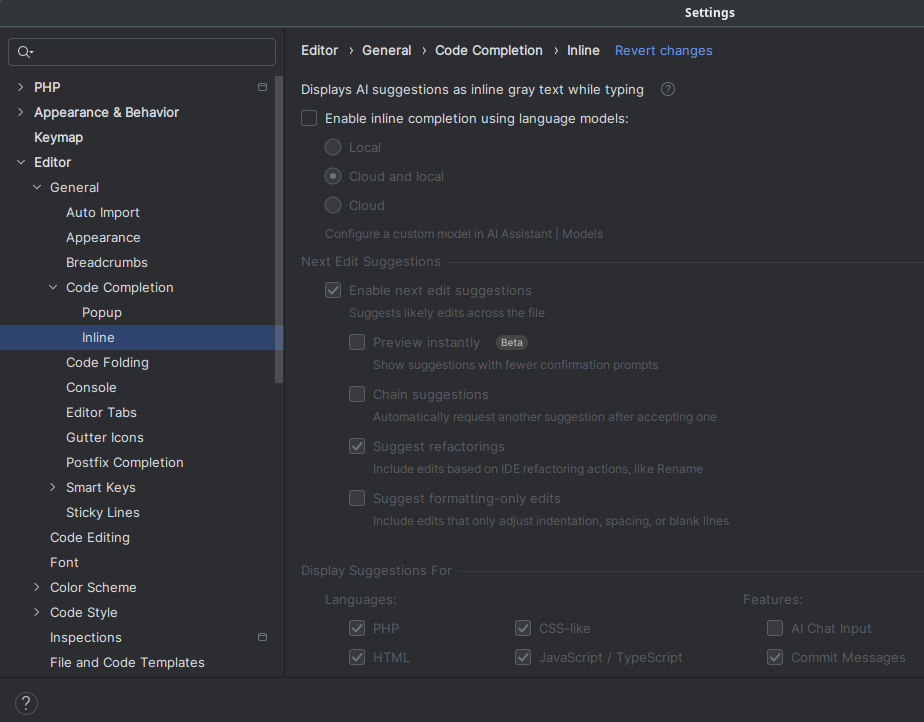Enable inline completion using language models

point(310,118)
